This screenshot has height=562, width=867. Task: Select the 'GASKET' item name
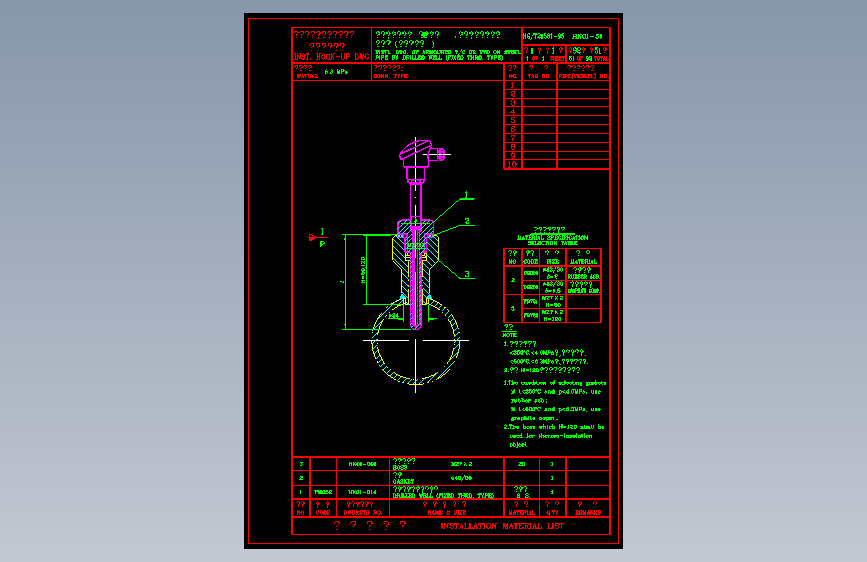[x=403, y=482]
